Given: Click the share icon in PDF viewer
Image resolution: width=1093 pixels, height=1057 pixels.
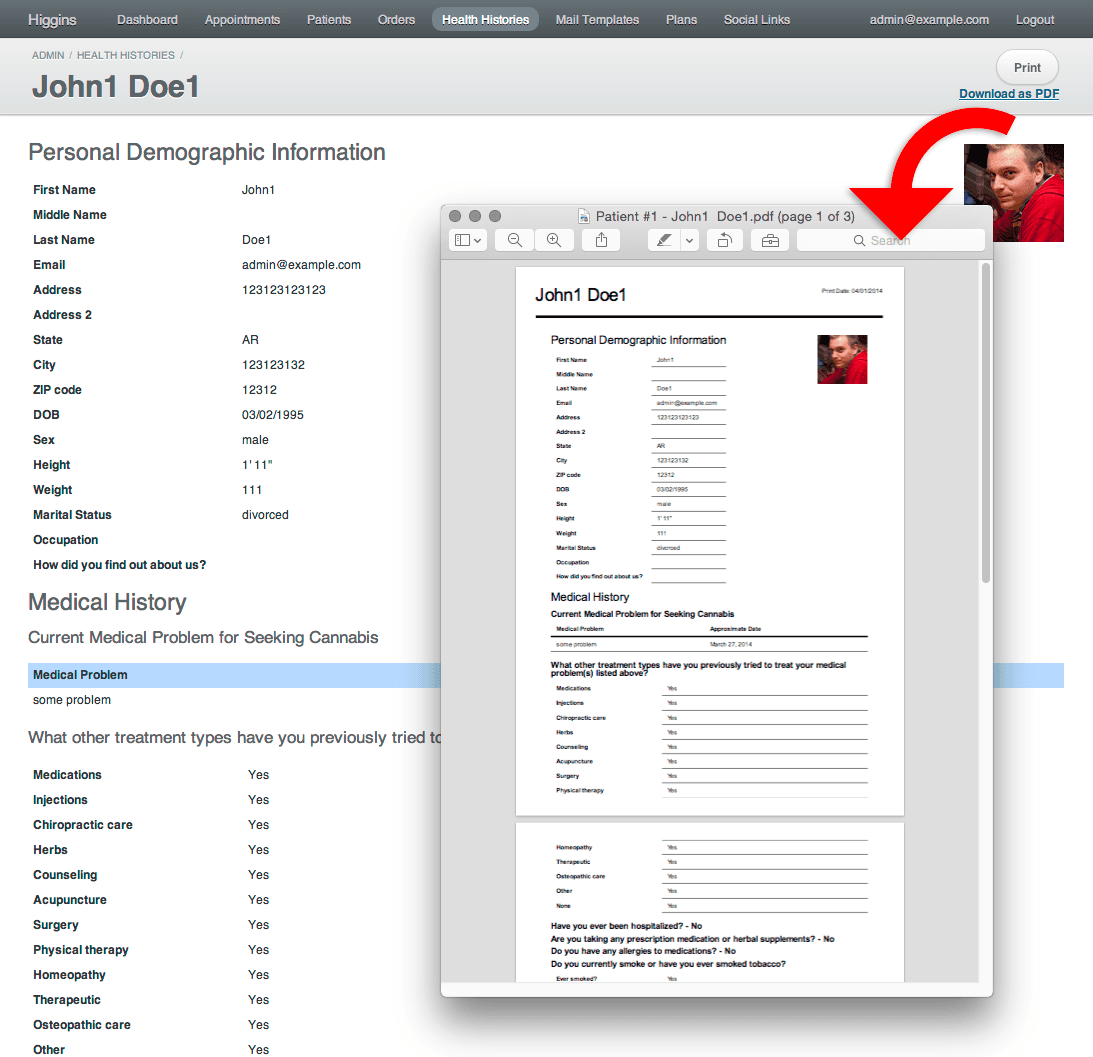Looking at the screenshot, I should 601,241.
